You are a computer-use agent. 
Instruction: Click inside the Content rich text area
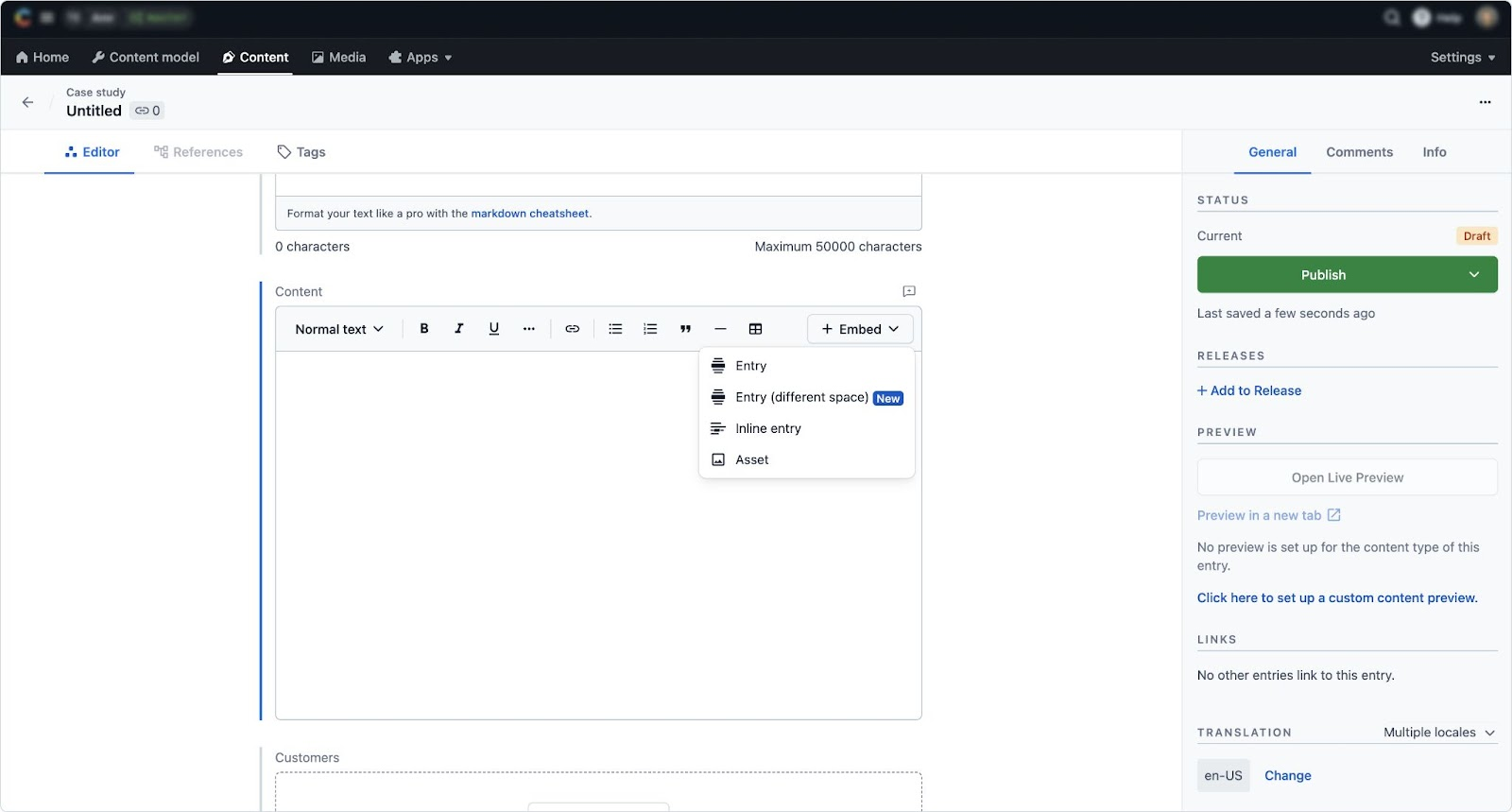pyautogui.click(x=598, y=535)
